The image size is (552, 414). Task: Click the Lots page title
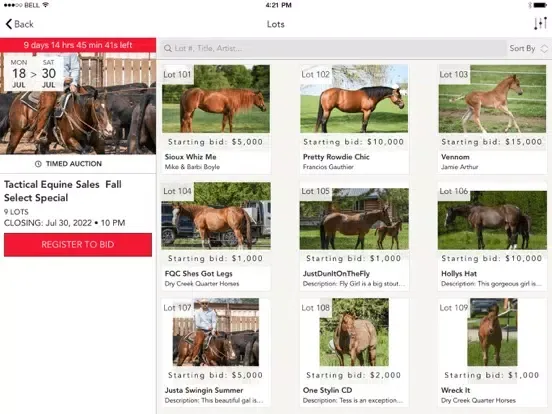pyautogui.click(x=276, y=24)
